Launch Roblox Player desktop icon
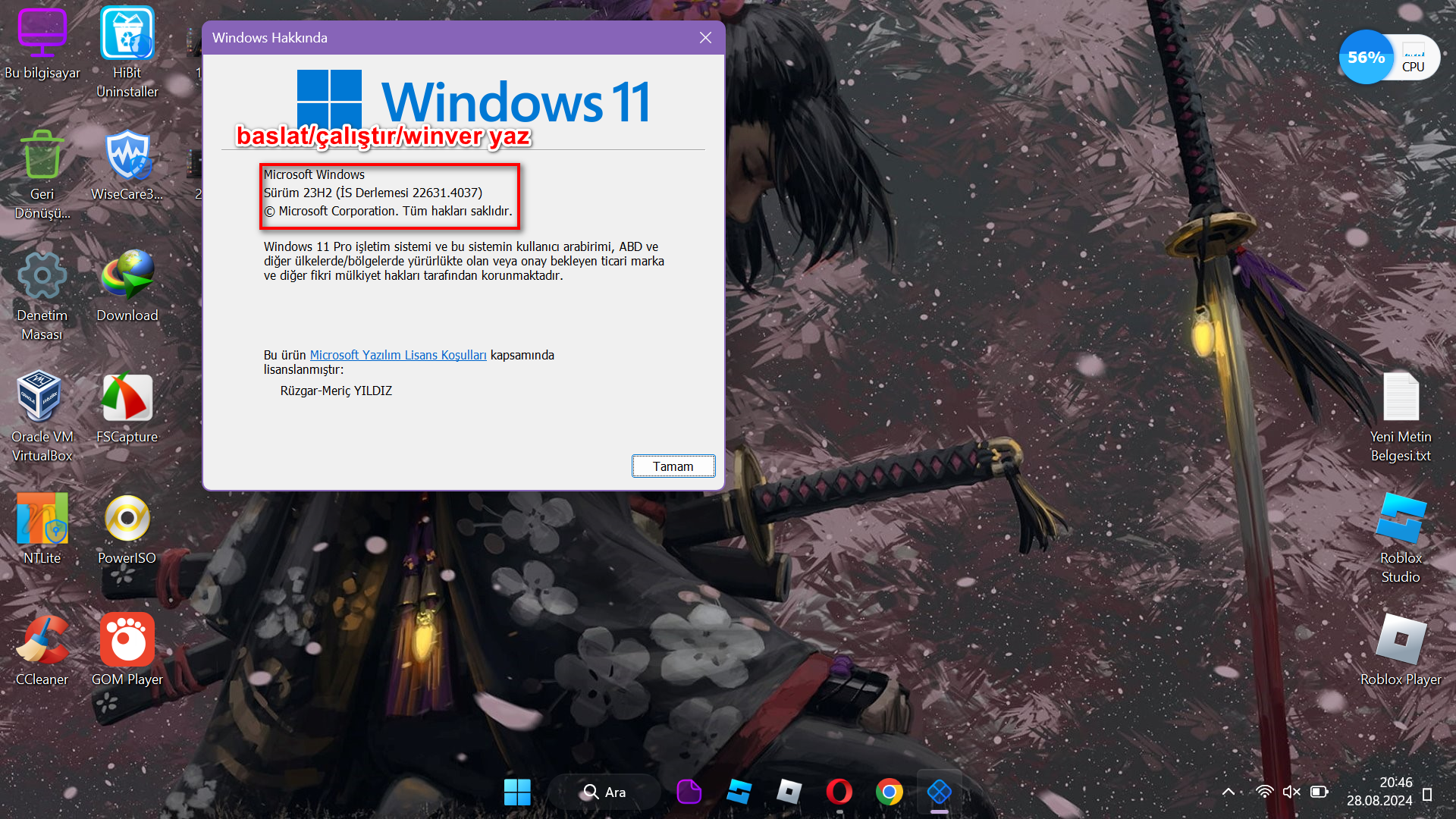Screen dimensions: 1456x819 click(1400, 640)
